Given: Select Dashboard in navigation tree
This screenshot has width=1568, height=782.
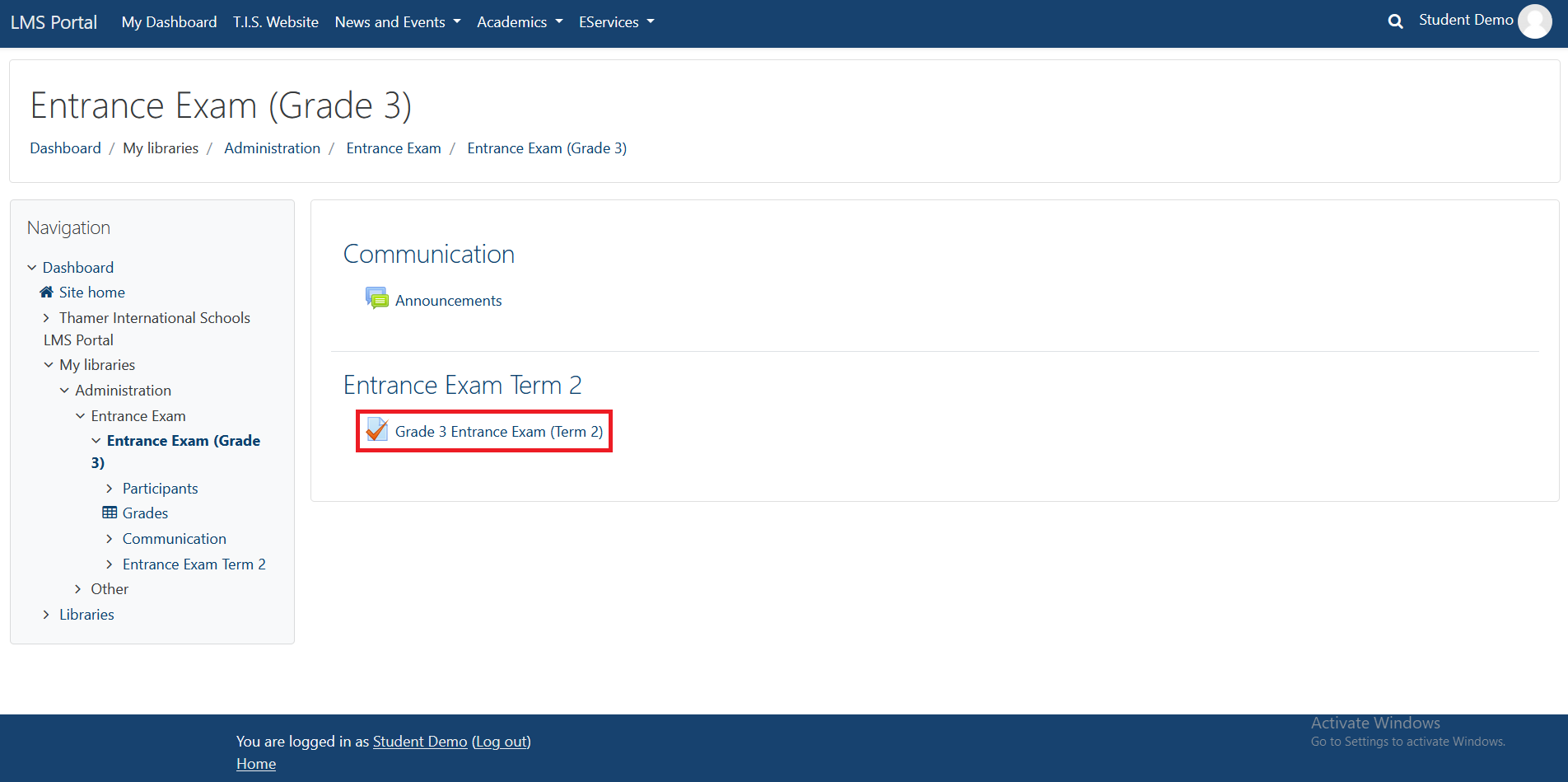Looking at the screenshot, I should (x=78, y=268).
